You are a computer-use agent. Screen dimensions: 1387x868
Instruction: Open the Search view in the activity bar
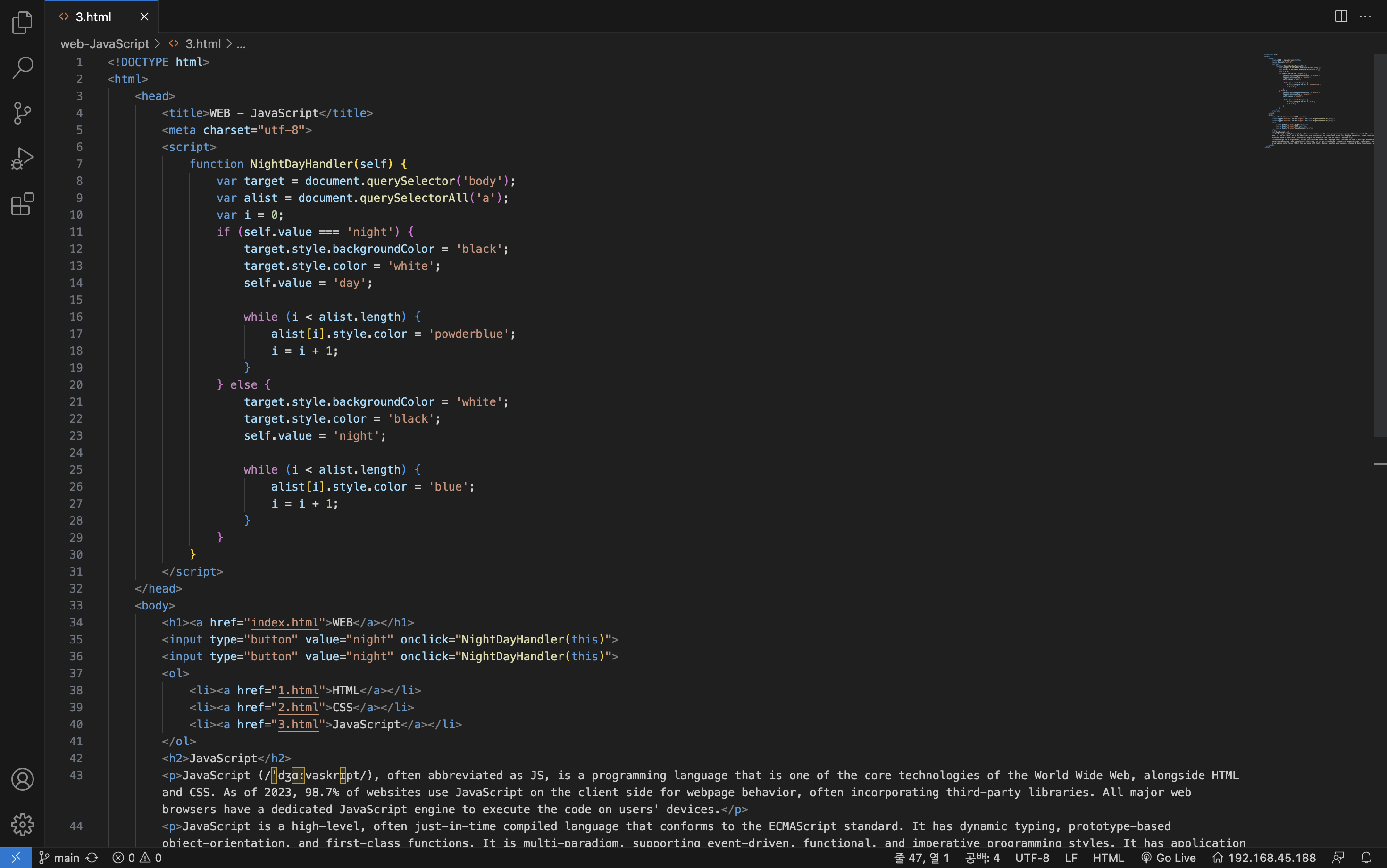pyautogui.click(x=22, y=67)
